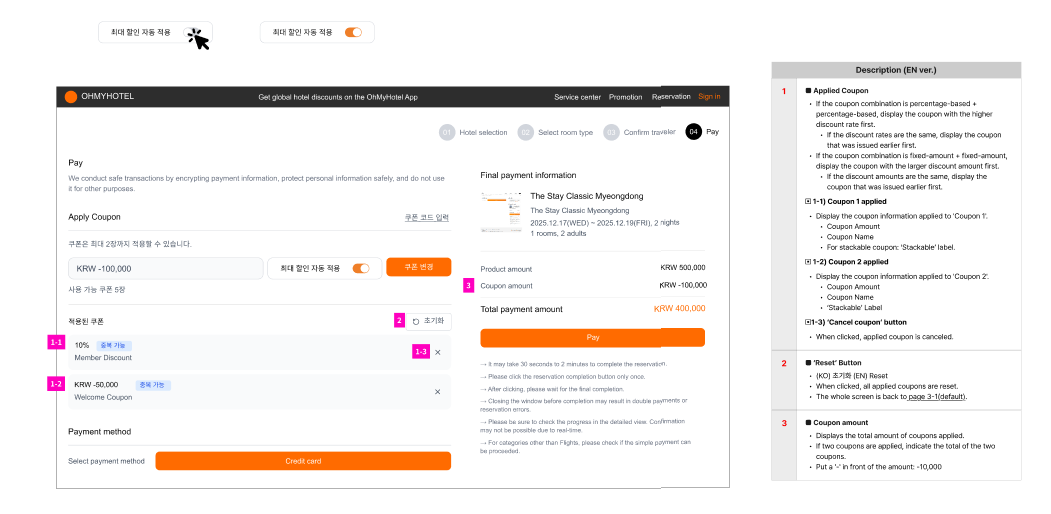Expand the 1-2) Coupon 2 applied item
This screenshot has height=514, width=1051.
click(x=808, y=262)
